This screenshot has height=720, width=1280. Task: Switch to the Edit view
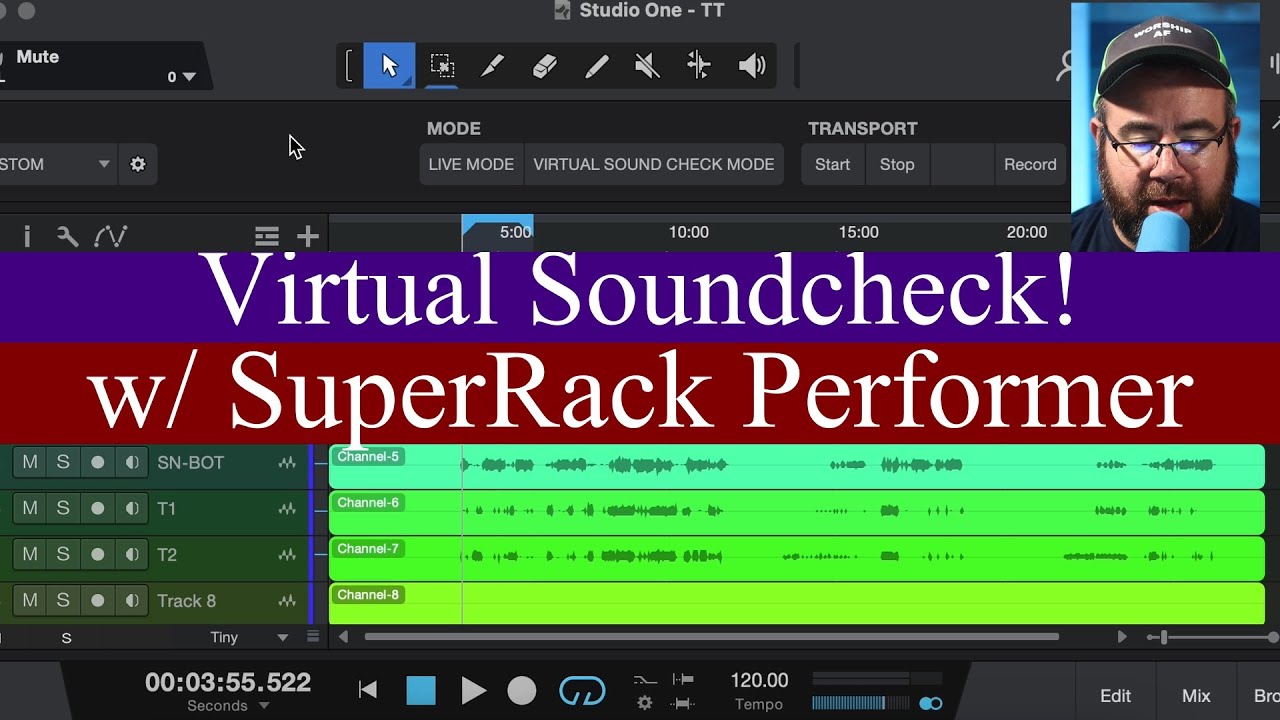(x=1115, y=696)
